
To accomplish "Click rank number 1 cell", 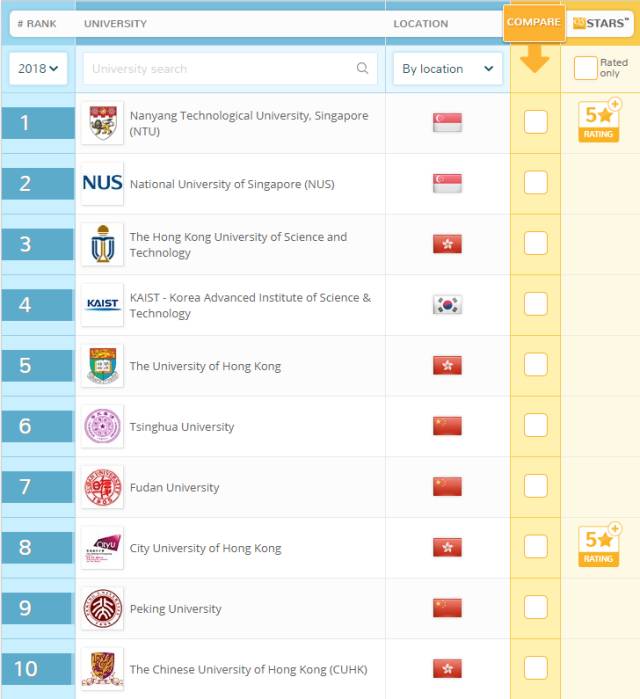I will point(38,123).
